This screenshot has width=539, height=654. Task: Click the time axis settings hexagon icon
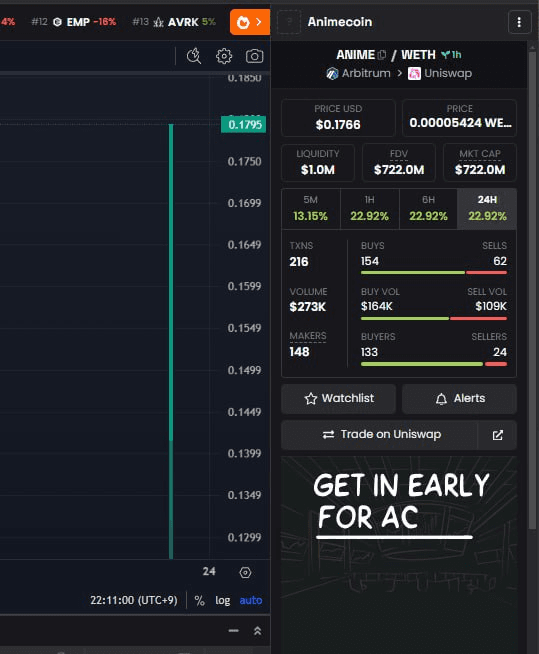pos(245,572)
